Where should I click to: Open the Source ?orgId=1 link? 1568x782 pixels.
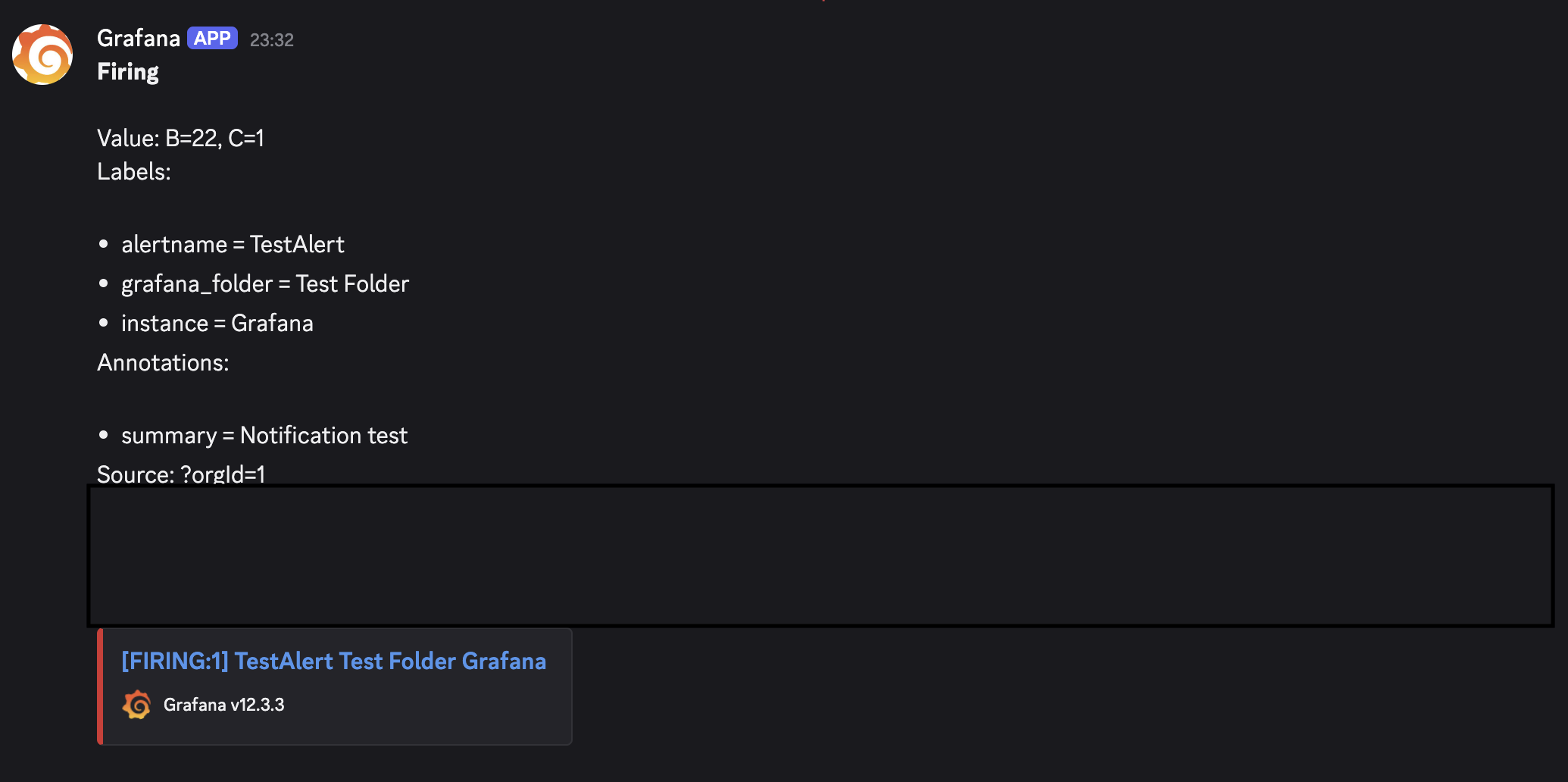pyautogui.click(x=223, y=474)
